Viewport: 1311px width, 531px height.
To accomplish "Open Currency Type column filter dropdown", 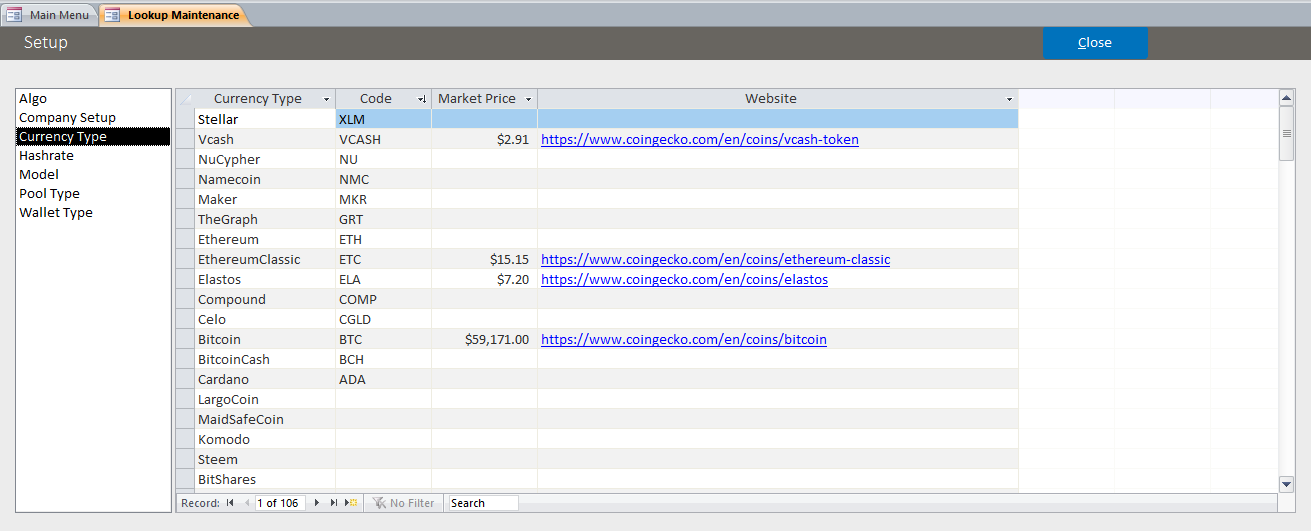I will click(x=327, y=99).
